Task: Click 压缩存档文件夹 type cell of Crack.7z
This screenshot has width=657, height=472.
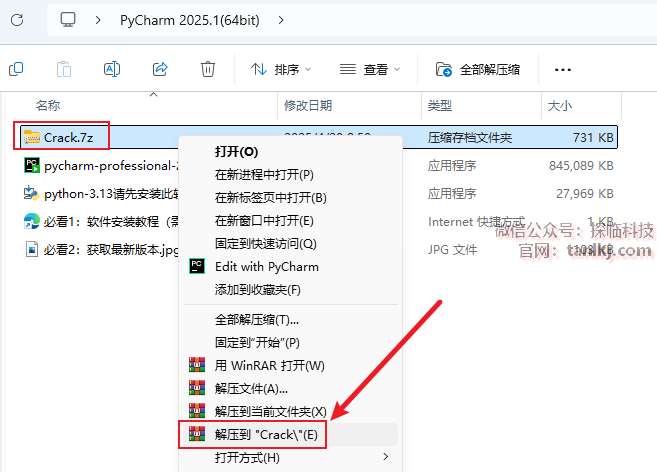Action: tap(470, 138)
